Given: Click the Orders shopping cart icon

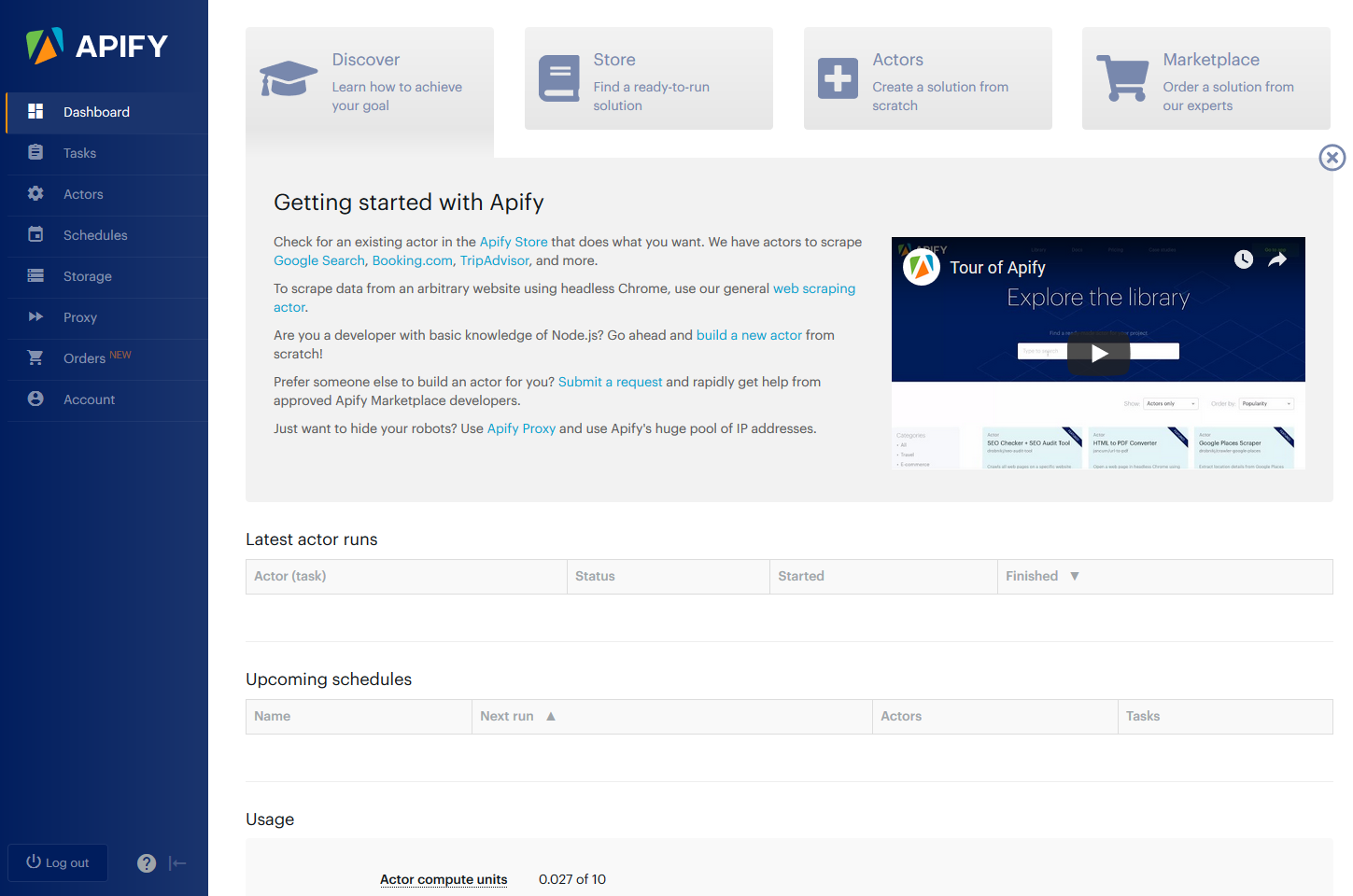Looking at the screenshot, I should (x=35, y=357).
